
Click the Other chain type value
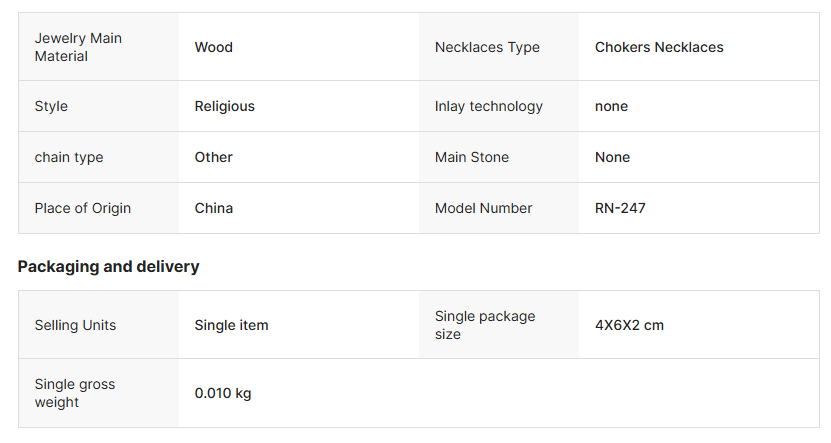click(213, 157)
